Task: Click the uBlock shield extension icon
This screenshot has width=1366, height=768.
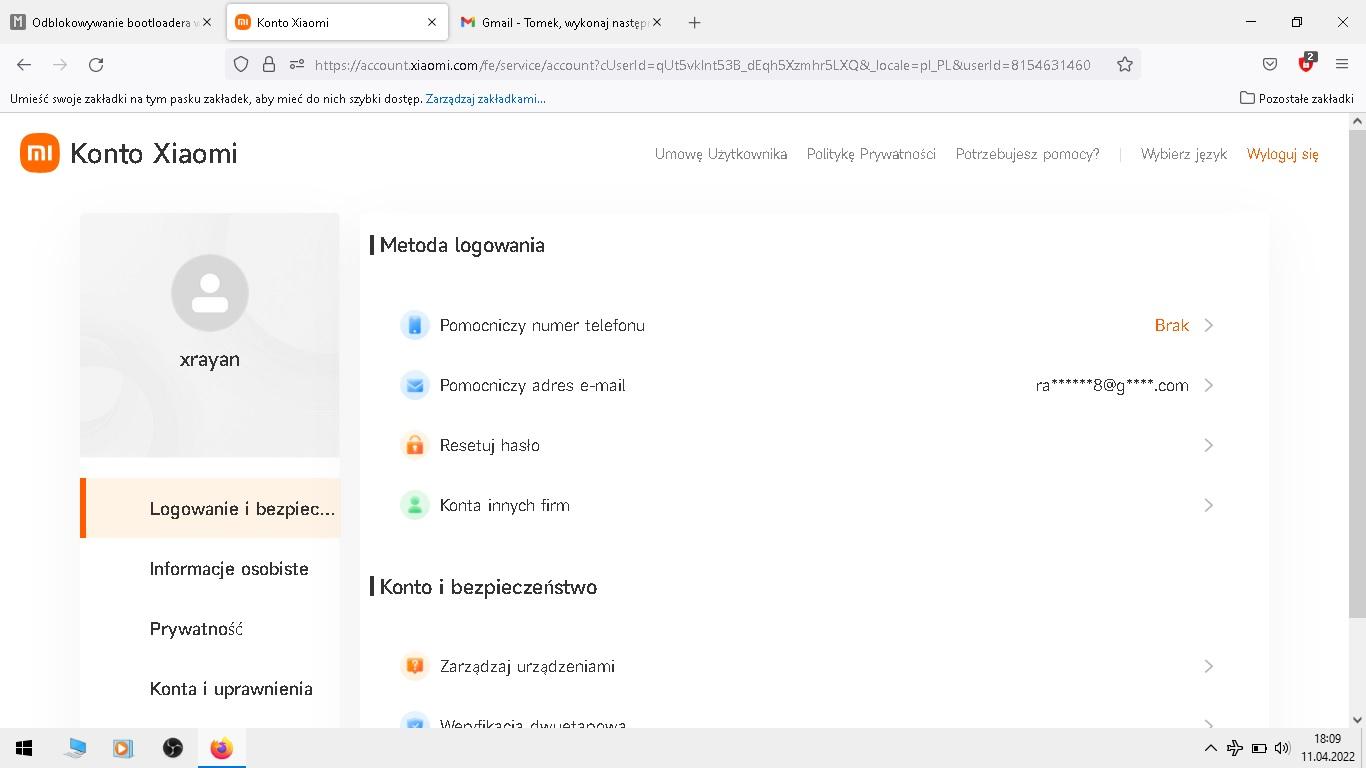Action: point(1306,64)
